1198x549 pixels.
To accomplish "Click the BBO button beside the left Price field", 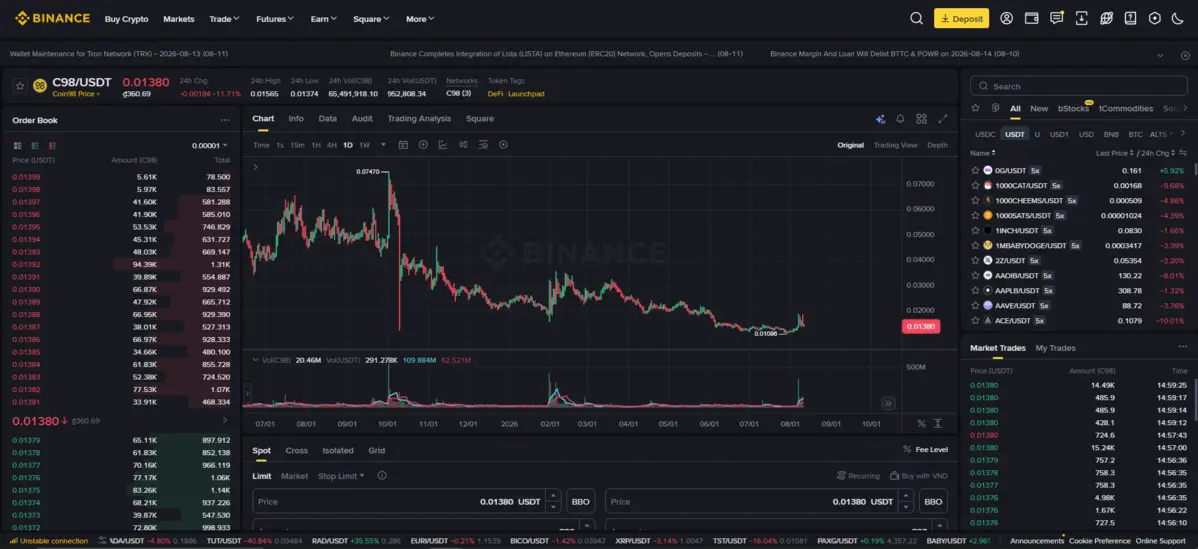I will tap(581, 502).
